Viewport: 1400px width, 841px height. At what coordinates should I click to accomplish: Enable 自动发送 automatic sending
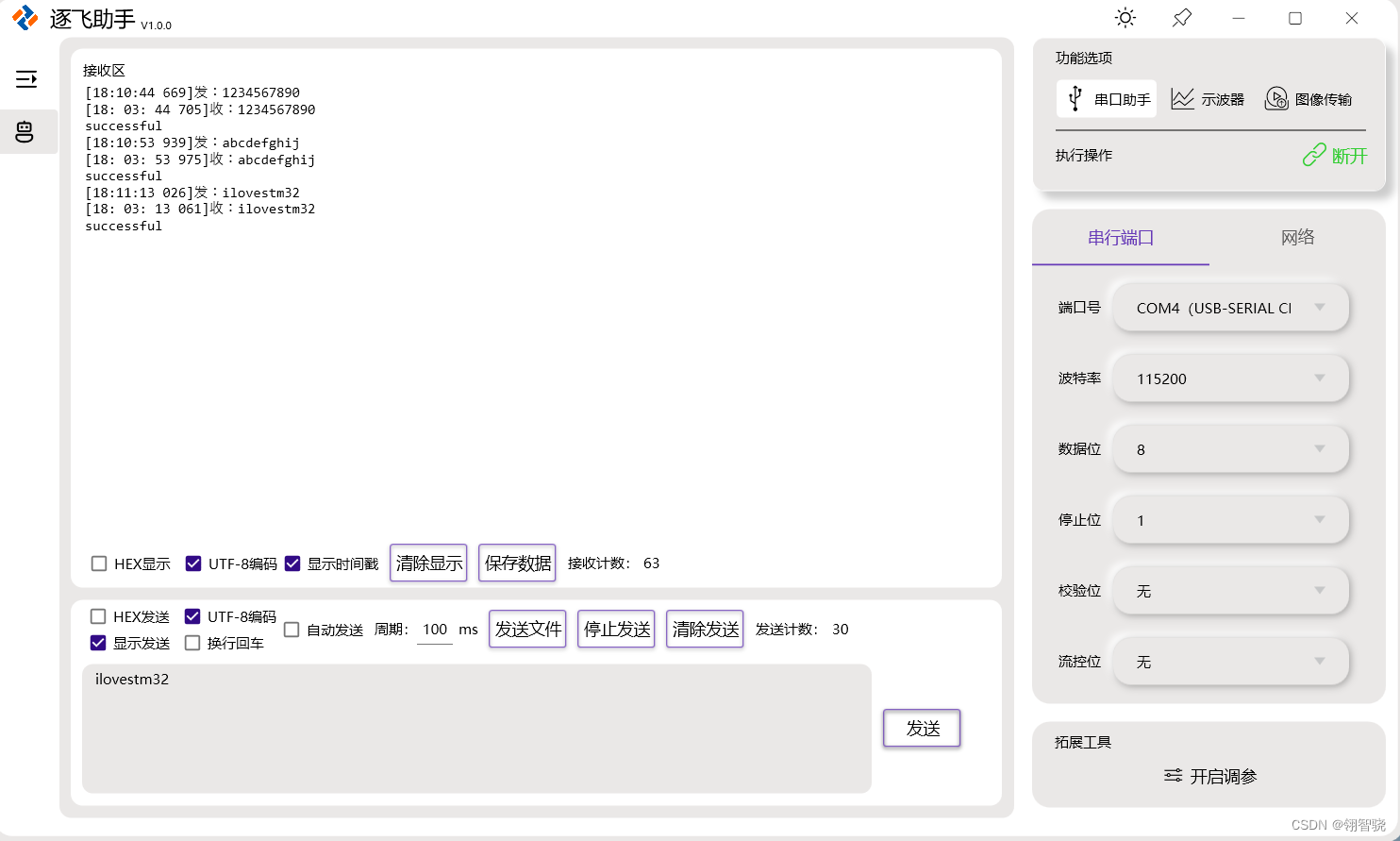tap(292, 630)
